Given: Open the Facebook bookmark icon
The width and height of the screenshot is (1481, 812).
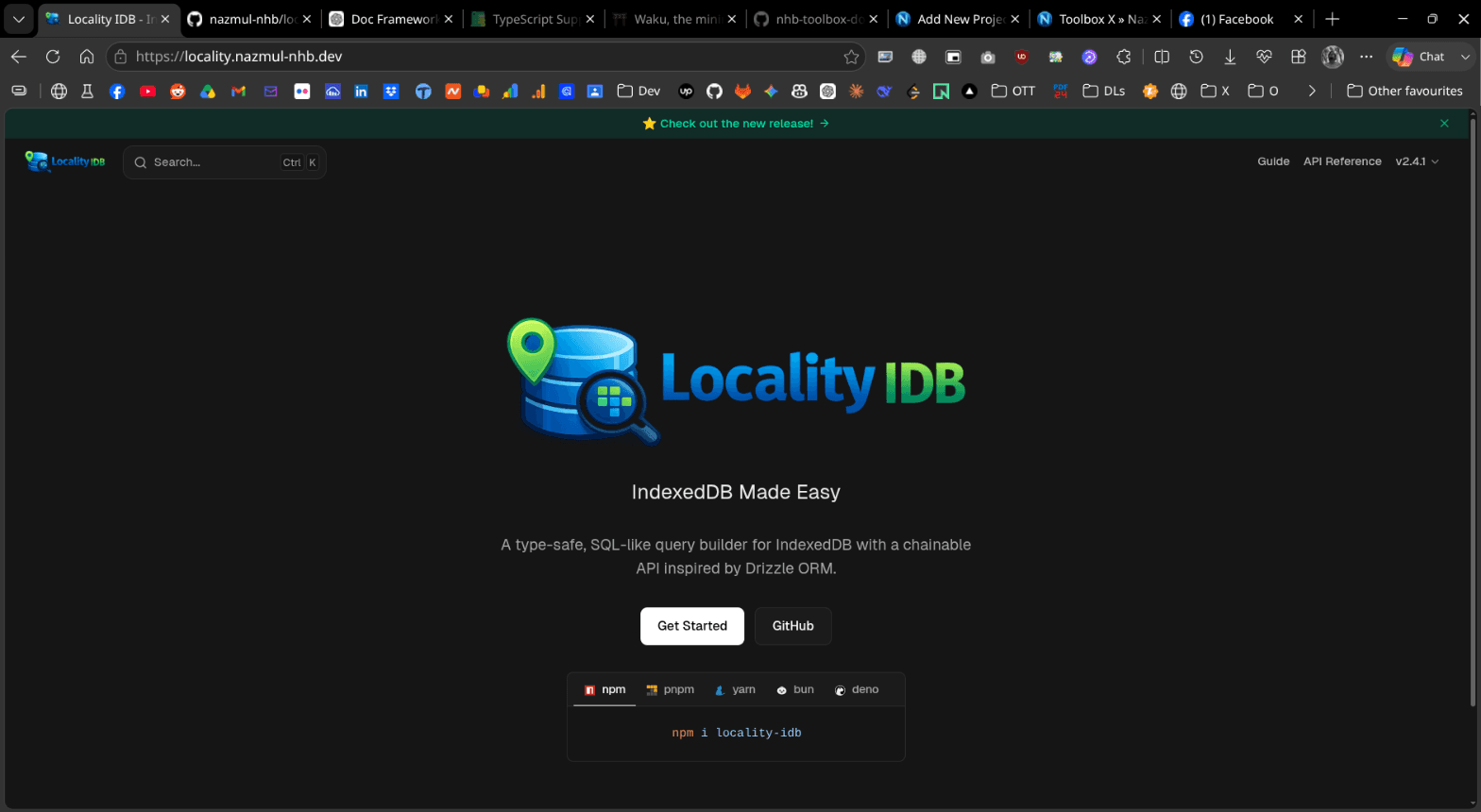Looking at the screenshot, I should tap(117, 92).
